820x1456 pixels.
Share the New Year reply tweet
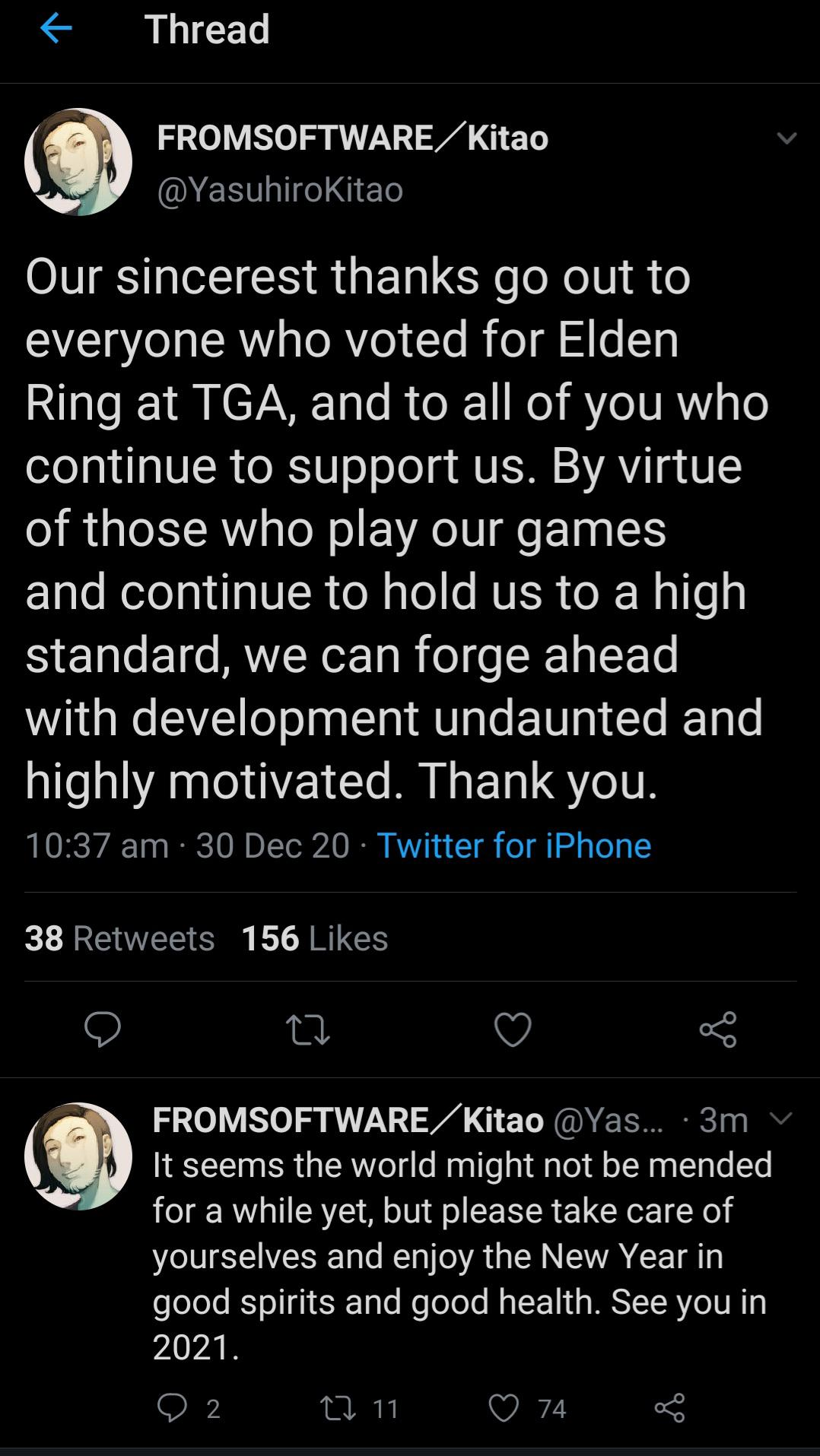[669, 1408]
